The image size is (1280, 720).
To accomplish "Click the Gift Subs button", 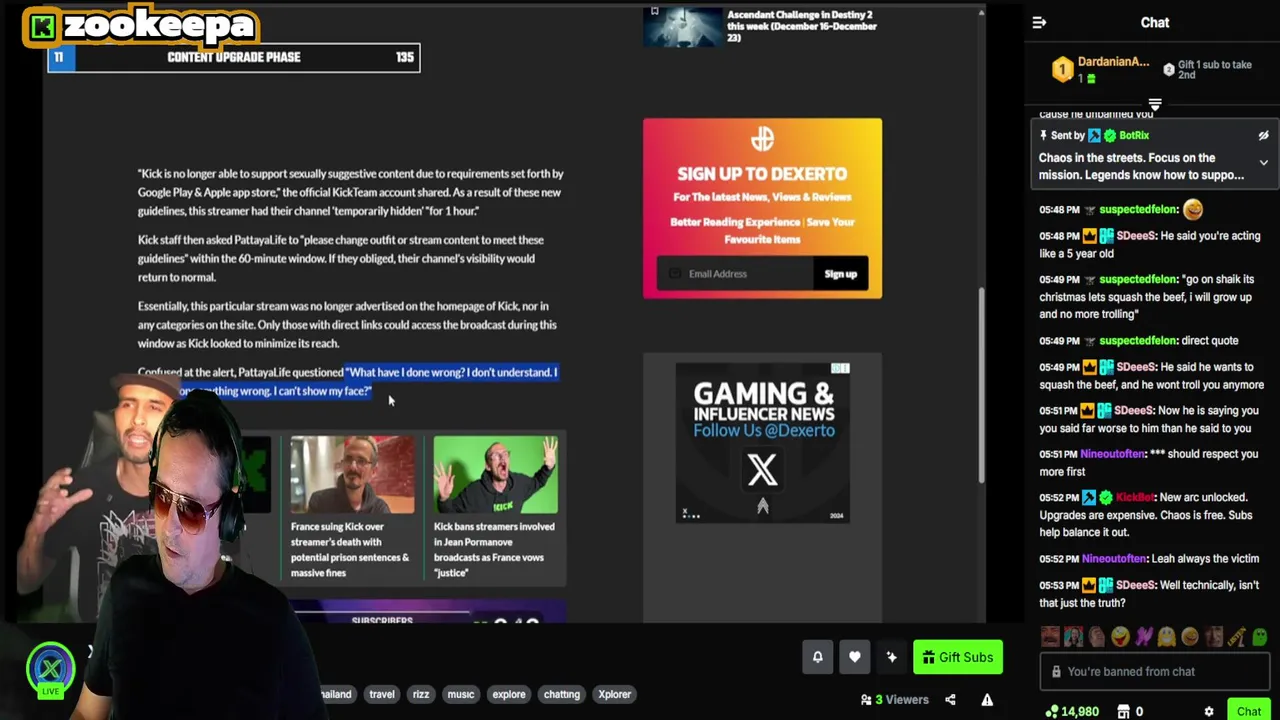I will [958, 657].
